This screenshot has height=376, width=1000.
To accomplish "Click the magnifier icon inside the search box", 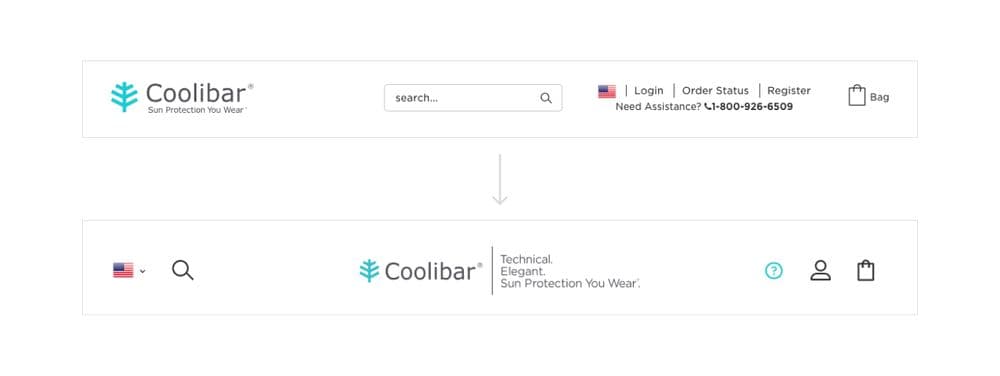I will pos(546,98).
